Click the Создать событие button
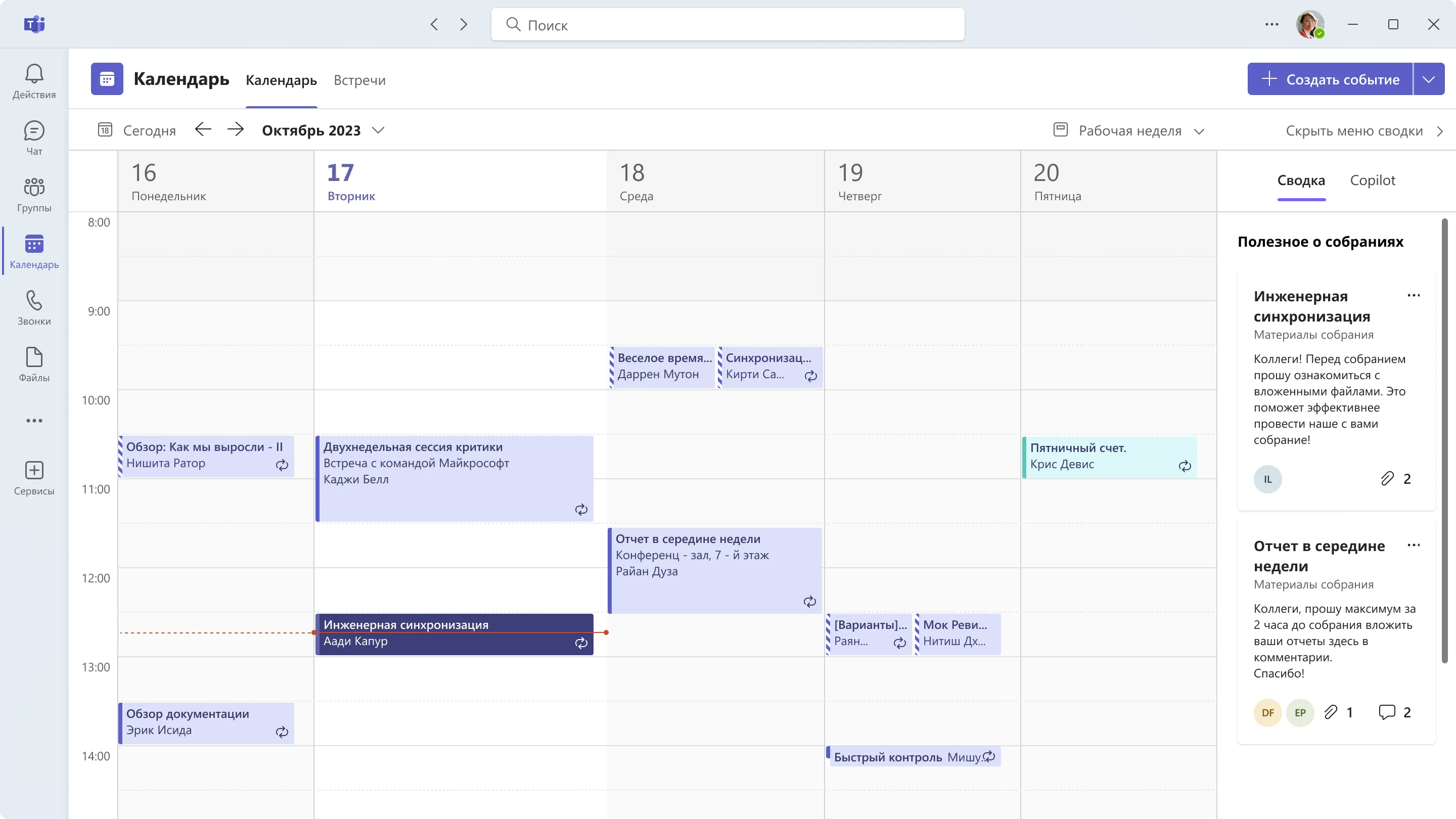Screen dimensions: 1456x819 point(1330,79)
